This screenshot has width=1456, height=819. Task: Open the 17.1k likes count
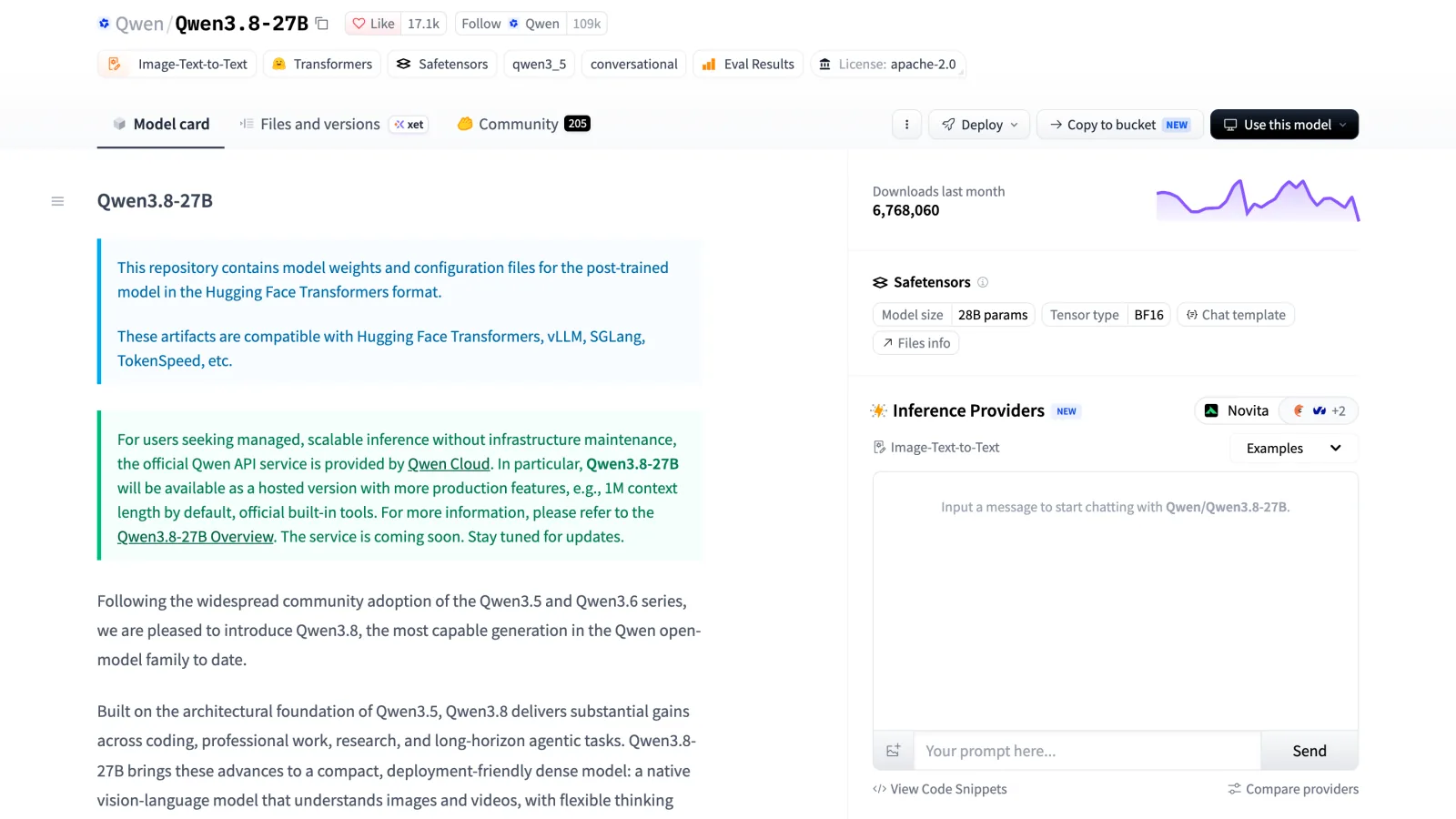(423, 24)
